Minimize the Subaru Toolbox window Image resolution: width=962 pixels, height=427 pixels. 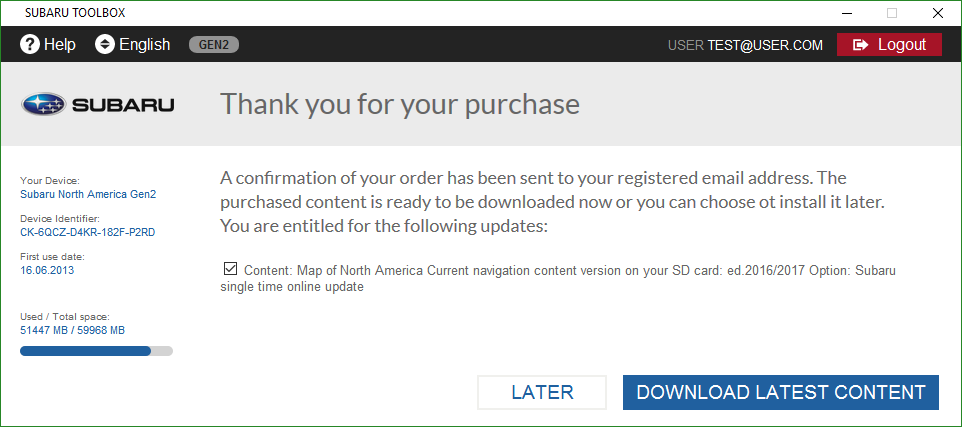pyautogui.click(x=847, y=13)
